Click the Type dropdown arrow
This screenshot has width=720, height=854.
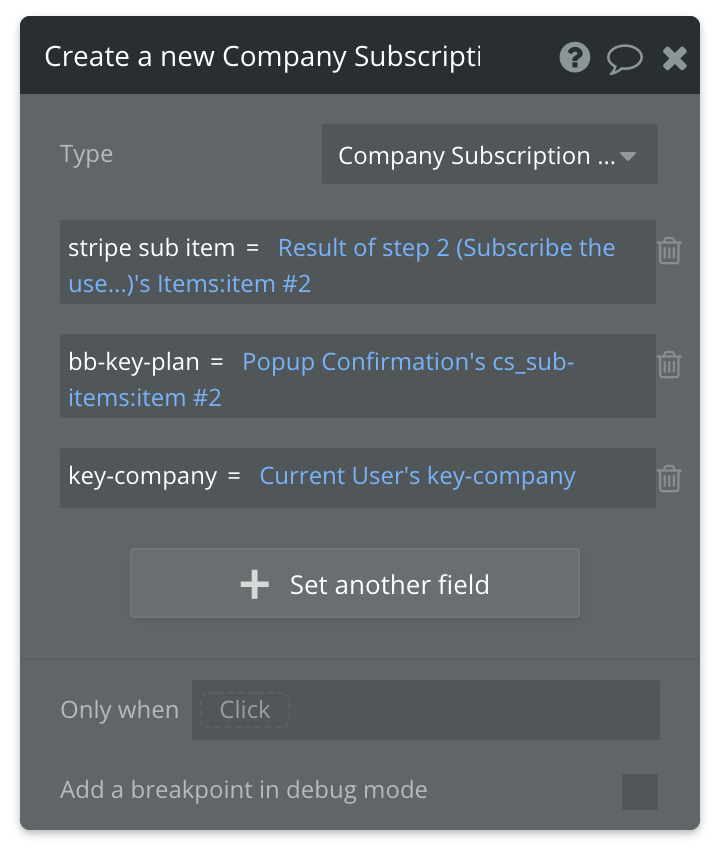[x=629, y=156]
